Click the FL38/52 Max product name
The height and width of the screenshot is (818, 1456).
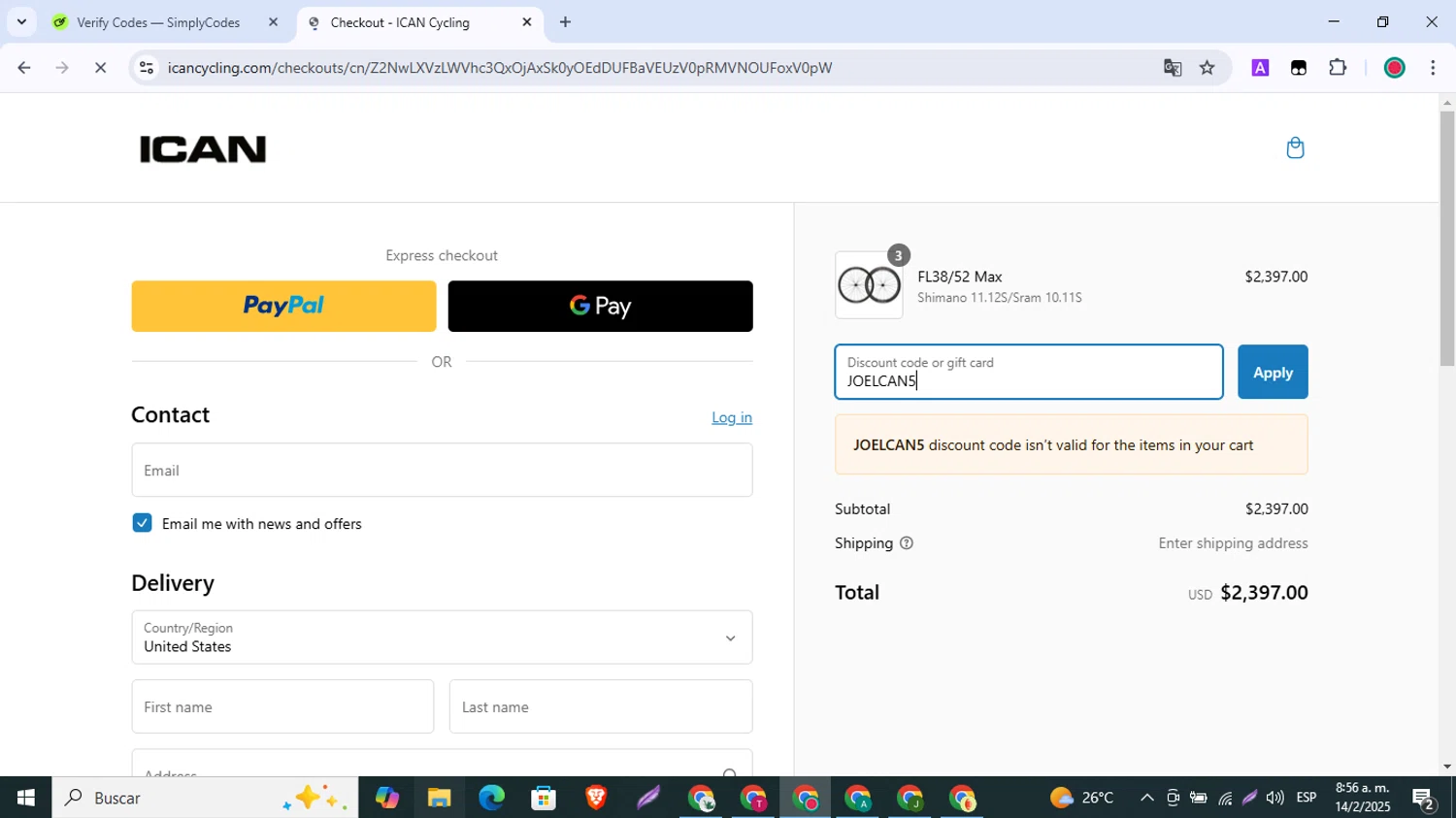pos(960,277)
